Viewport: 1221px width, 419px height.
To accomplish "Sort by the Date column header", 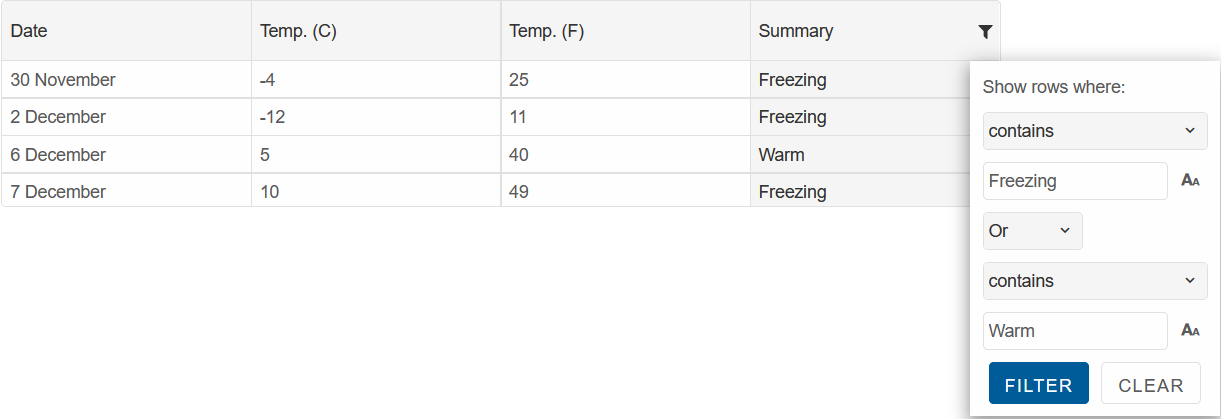I will pyautogui.click(x=126, y=31).
